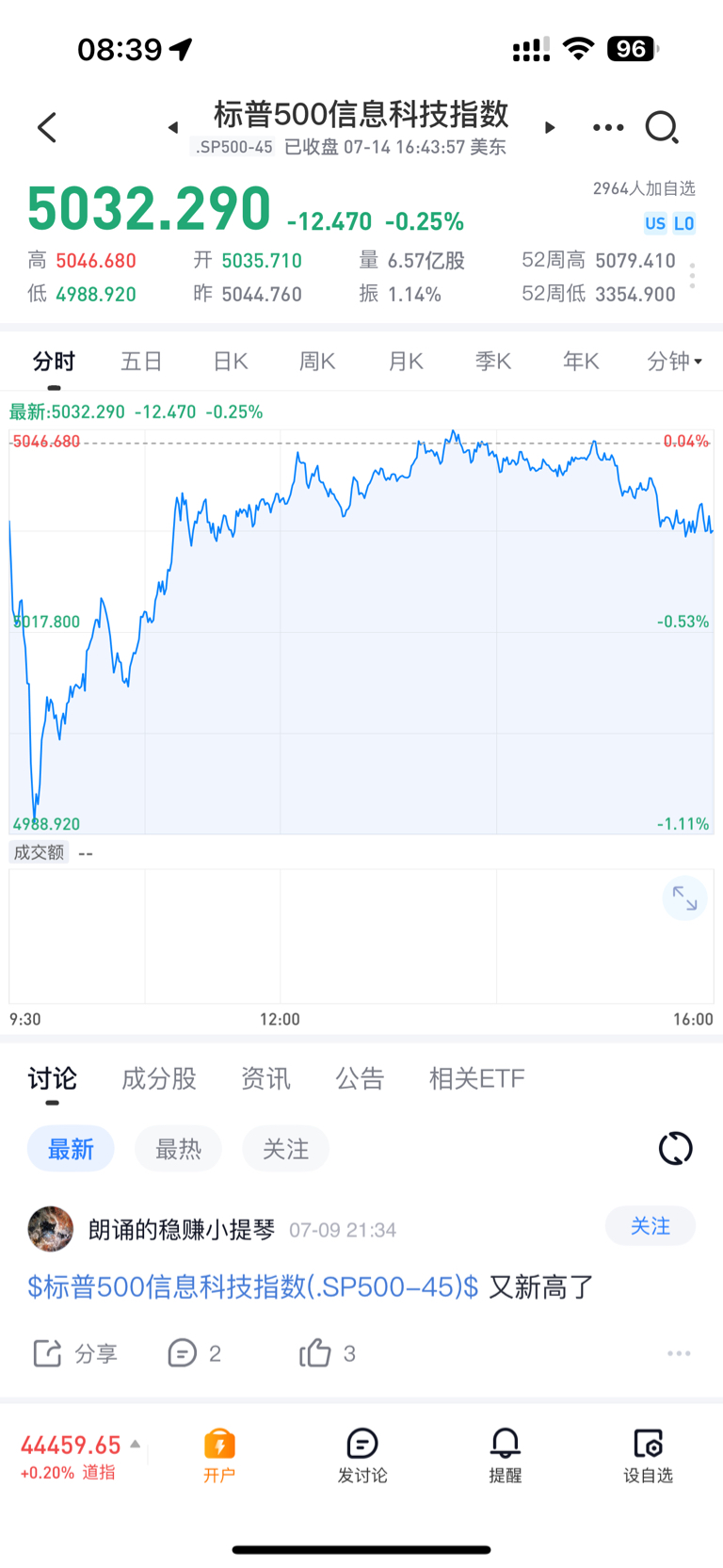Follow user with 关注 button
This screenshot has height=1568, width=723.
coord(651,1225)
